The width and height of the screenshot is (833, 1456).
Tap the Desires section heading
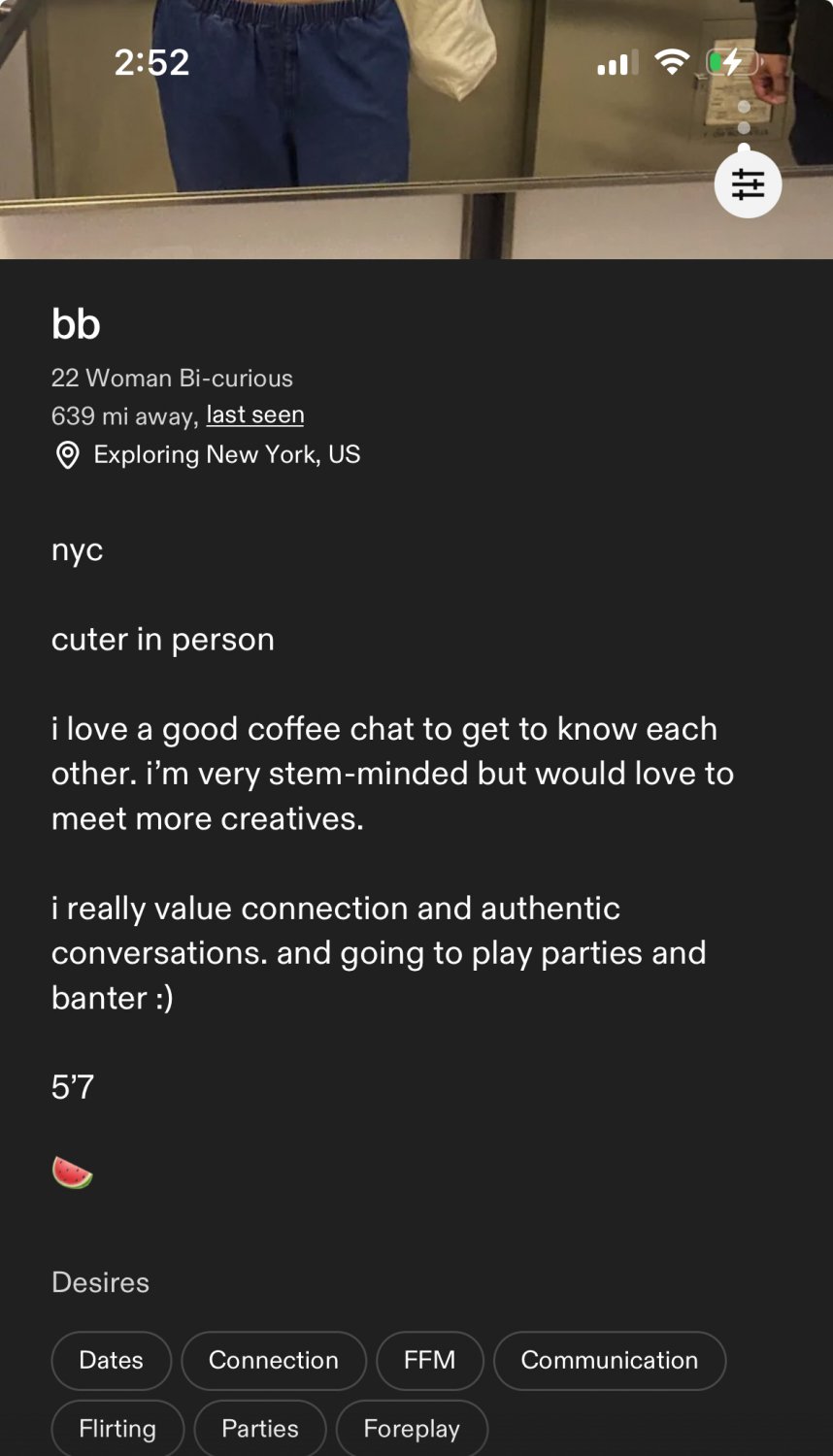101,1282
